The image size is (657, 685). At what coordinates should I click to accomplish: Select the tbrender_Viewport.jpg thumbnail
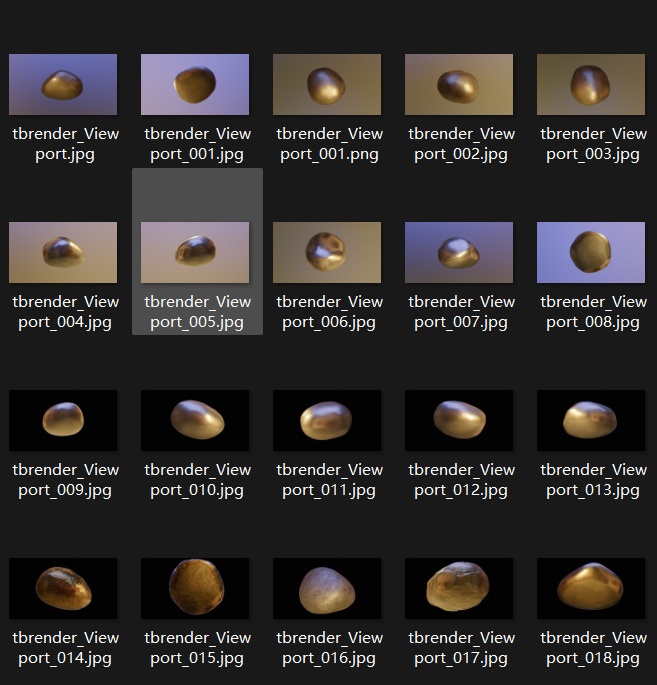[x=63, y=84]
